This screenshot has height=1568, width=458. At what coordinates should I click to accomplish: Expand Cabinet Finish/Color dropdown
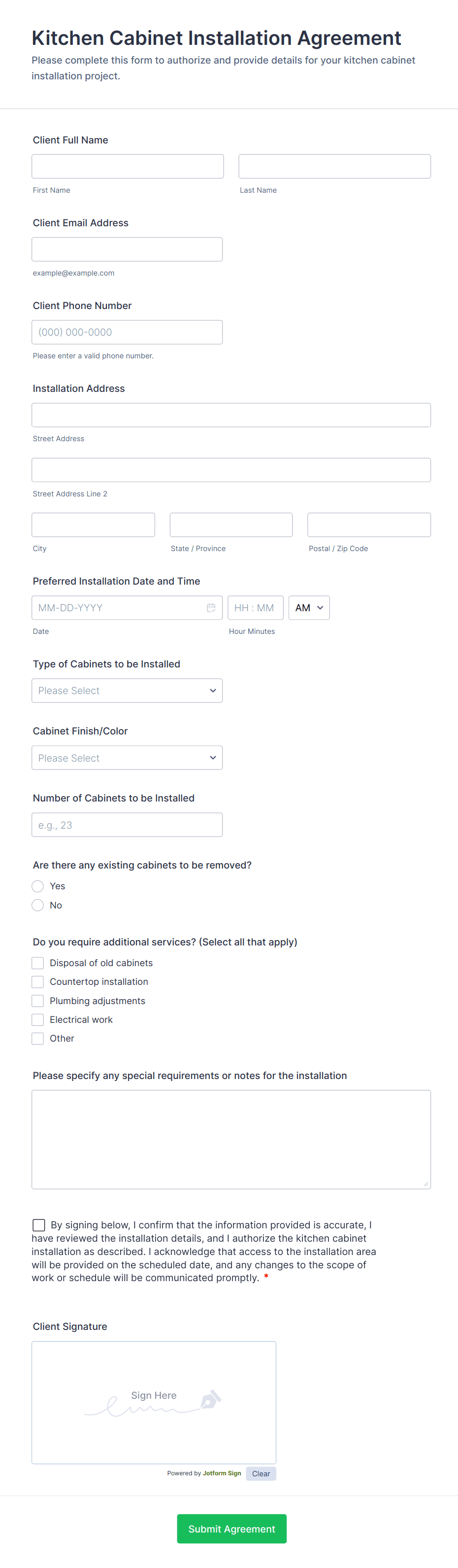127,758
